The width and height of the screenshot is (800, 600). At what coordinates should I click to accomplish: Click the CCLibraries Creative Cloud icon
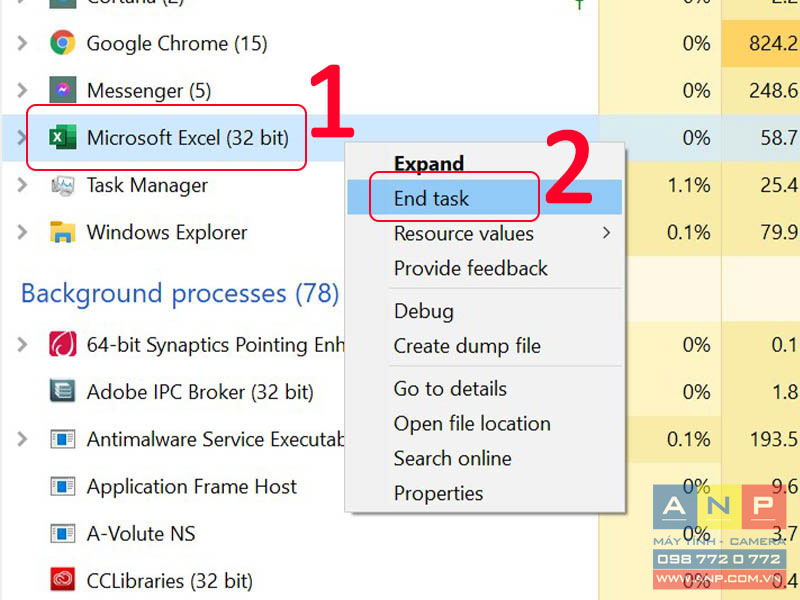coord(63,580)
